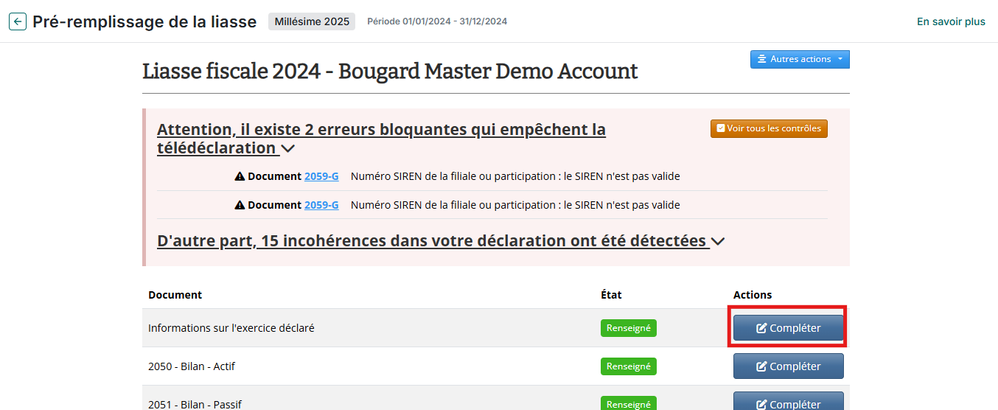Click the back arrow icon

pyautogui.click(x=17, y=21)
